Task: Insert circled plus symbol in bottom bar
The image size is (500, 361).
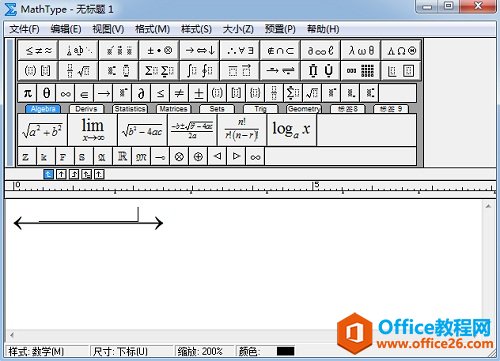Action: tap(198, 156)
